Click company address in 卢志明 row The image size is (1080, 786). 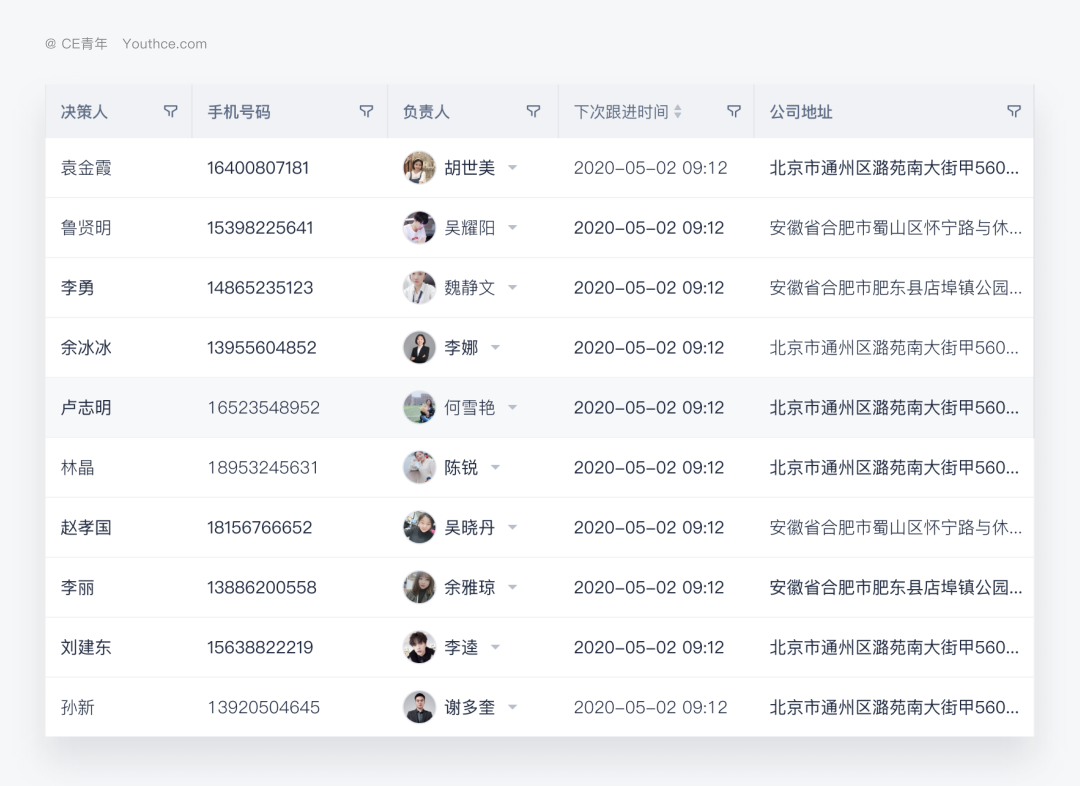(x=894, y=407)
